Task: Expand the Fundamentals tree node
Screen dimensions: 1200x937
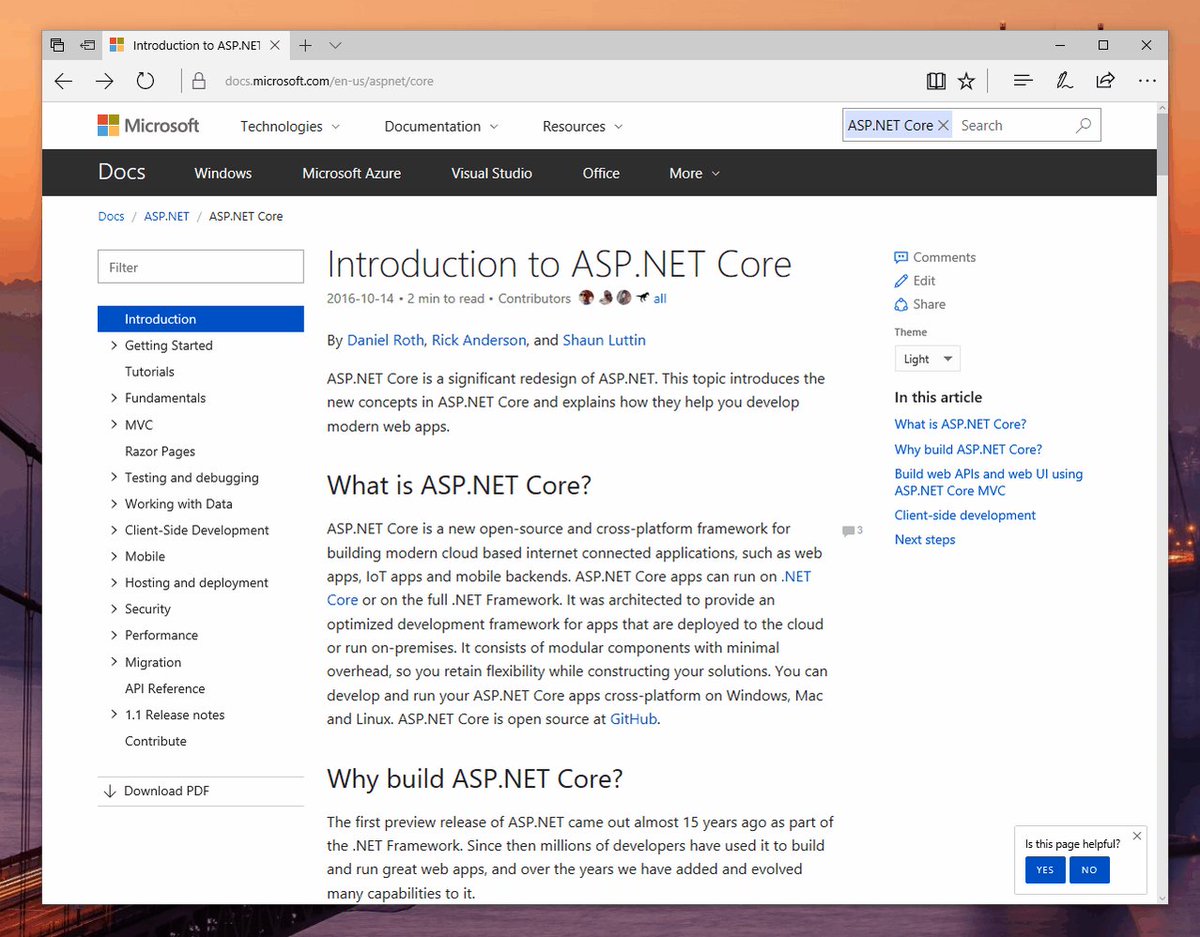Action: click(114, 398)
